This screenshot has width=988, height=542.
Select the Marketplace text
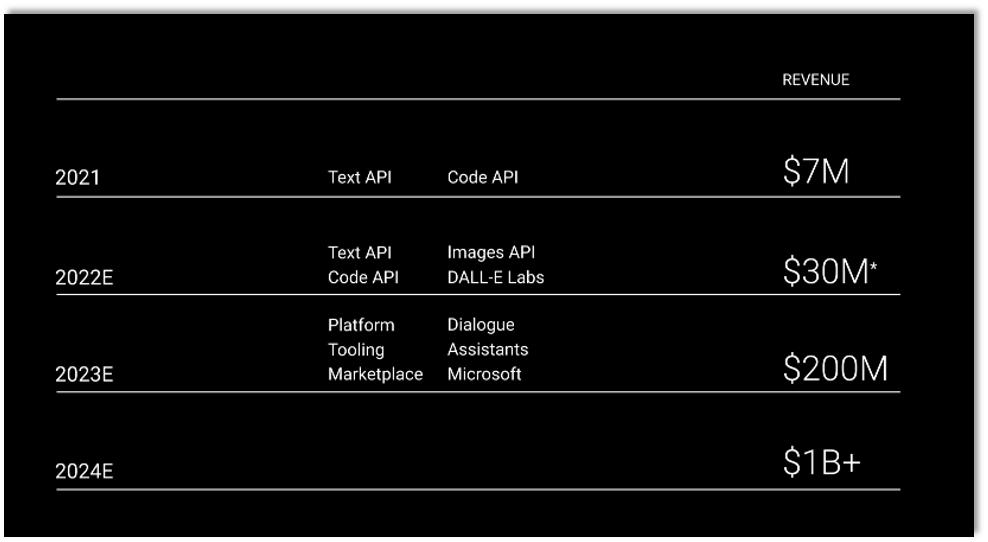375,375
